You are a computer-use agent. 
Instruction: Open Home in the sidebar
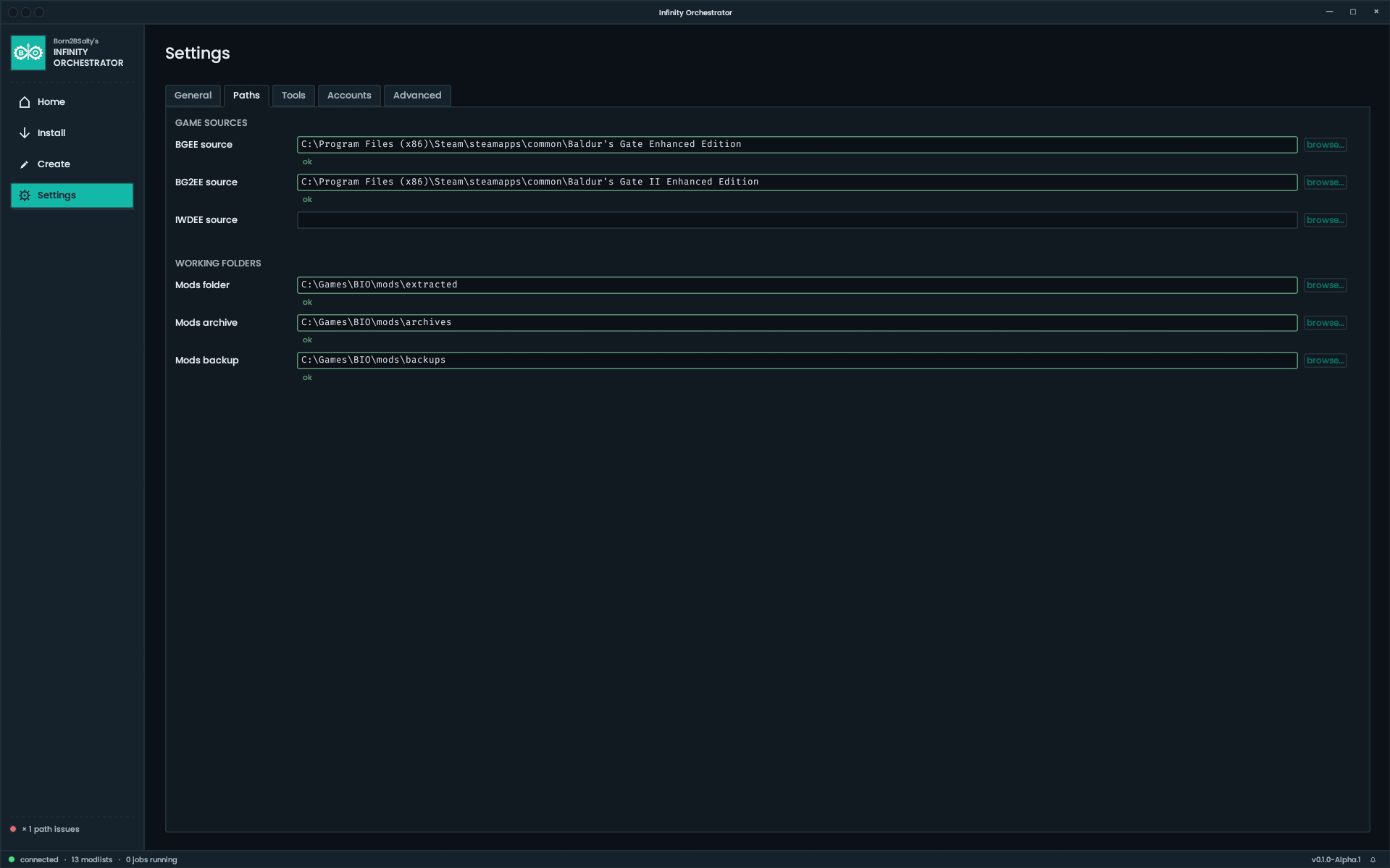(x=72, y=102)
